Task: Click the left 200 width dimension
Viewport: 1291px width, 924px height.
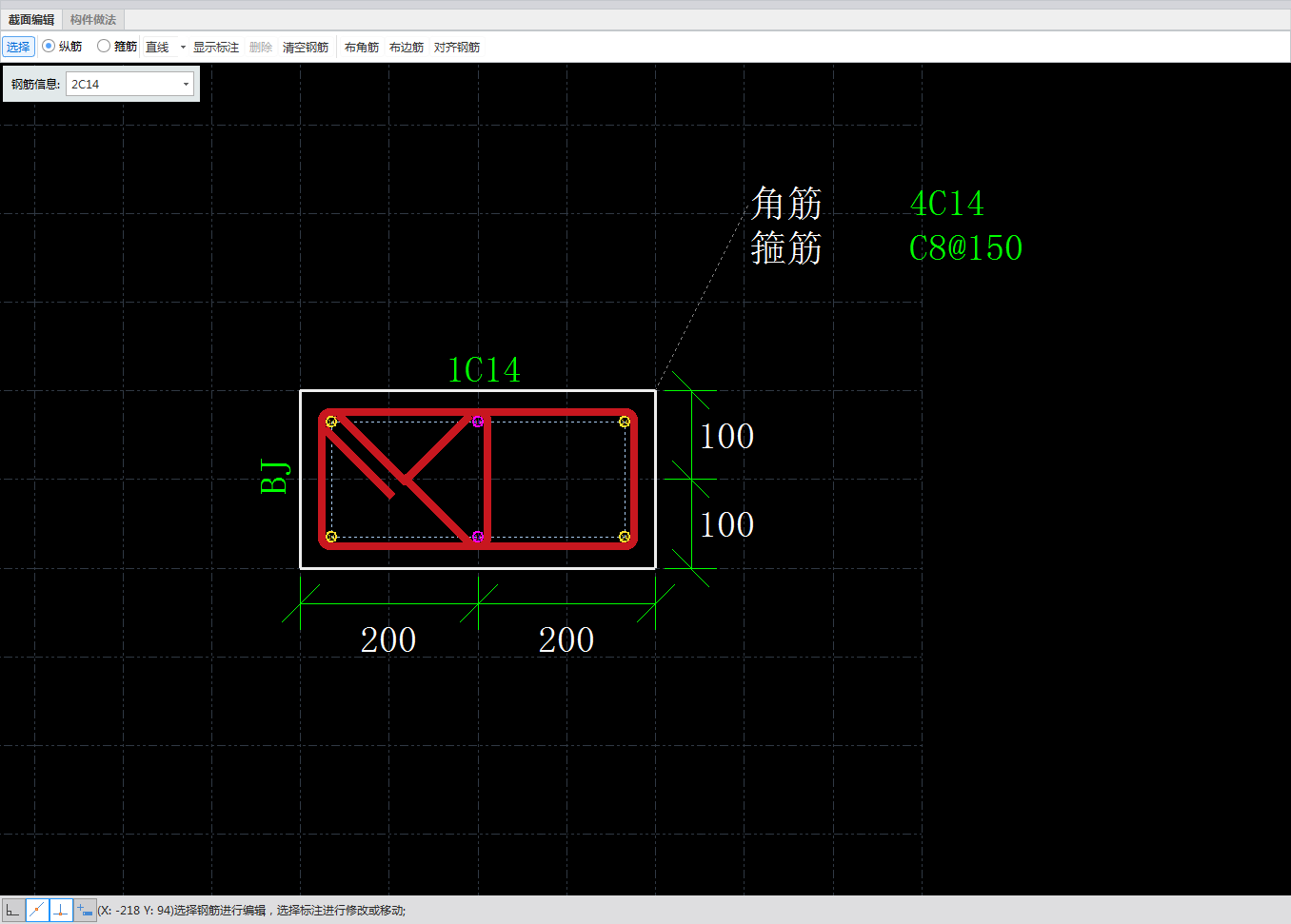Action: click(388, 639)
